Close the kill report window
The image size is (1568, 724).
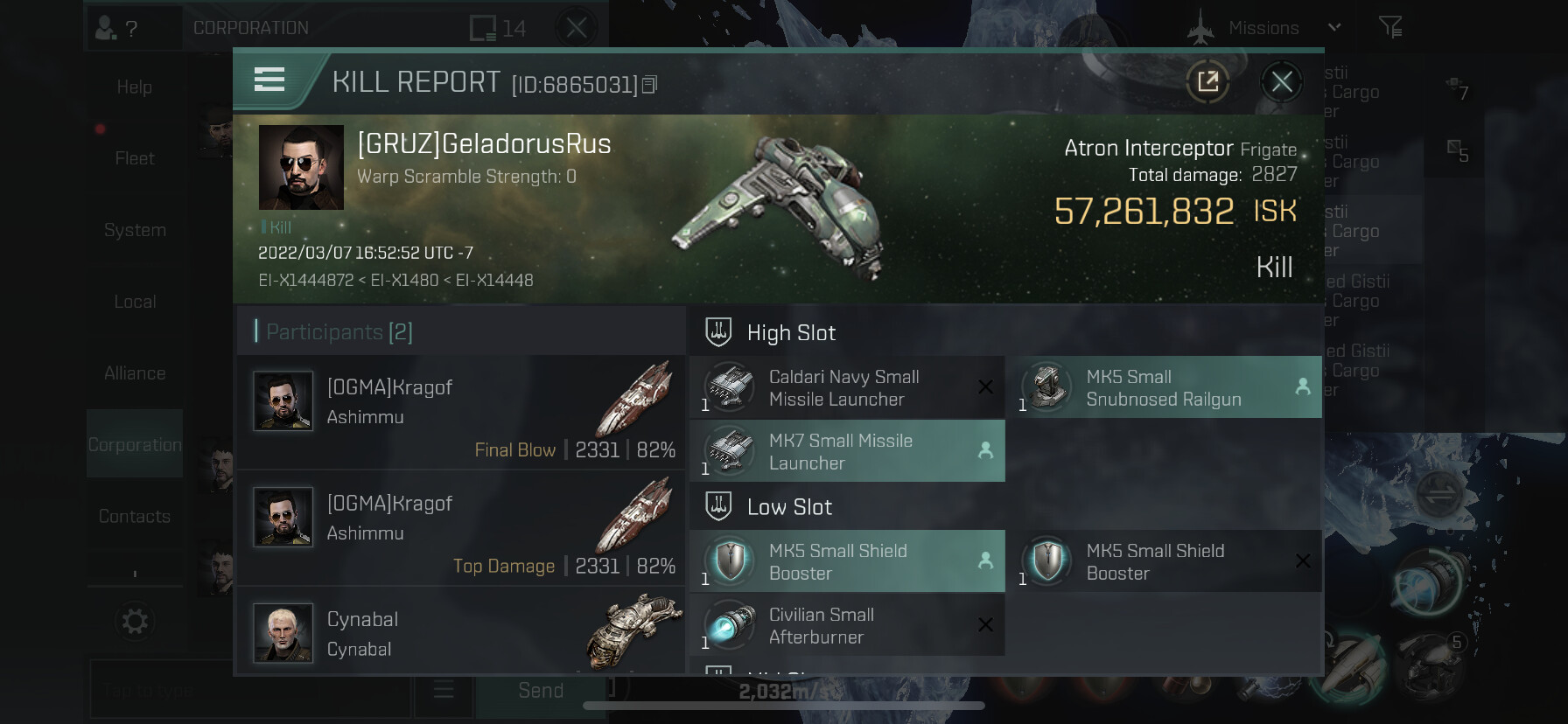point(1282,82)
